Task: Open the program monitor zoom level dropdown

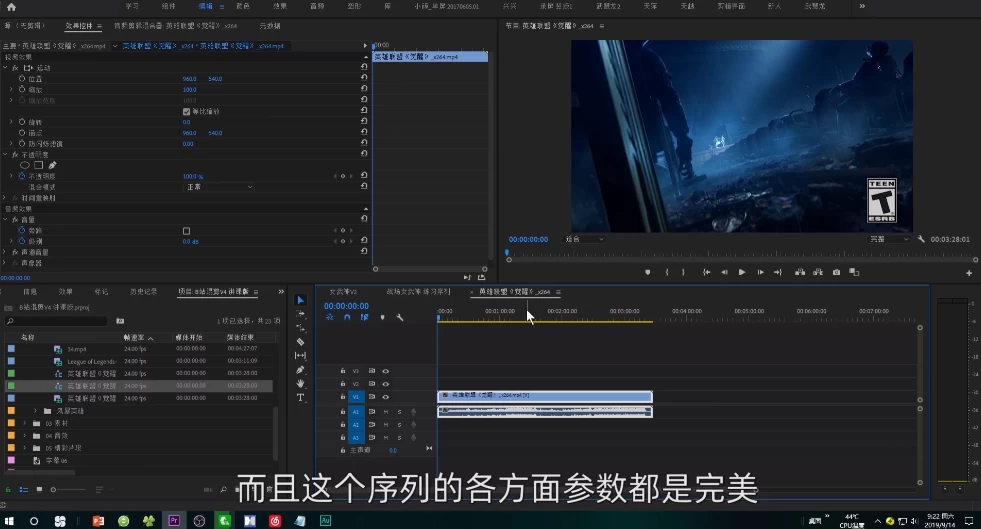Action: pos(585,239)
